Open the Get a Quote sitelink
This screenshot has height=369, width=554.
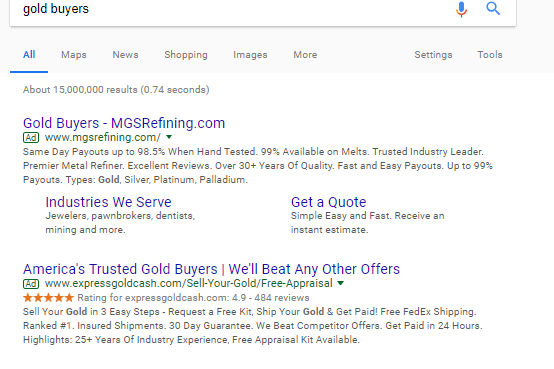pyautogui.click(x=329, y=202)
